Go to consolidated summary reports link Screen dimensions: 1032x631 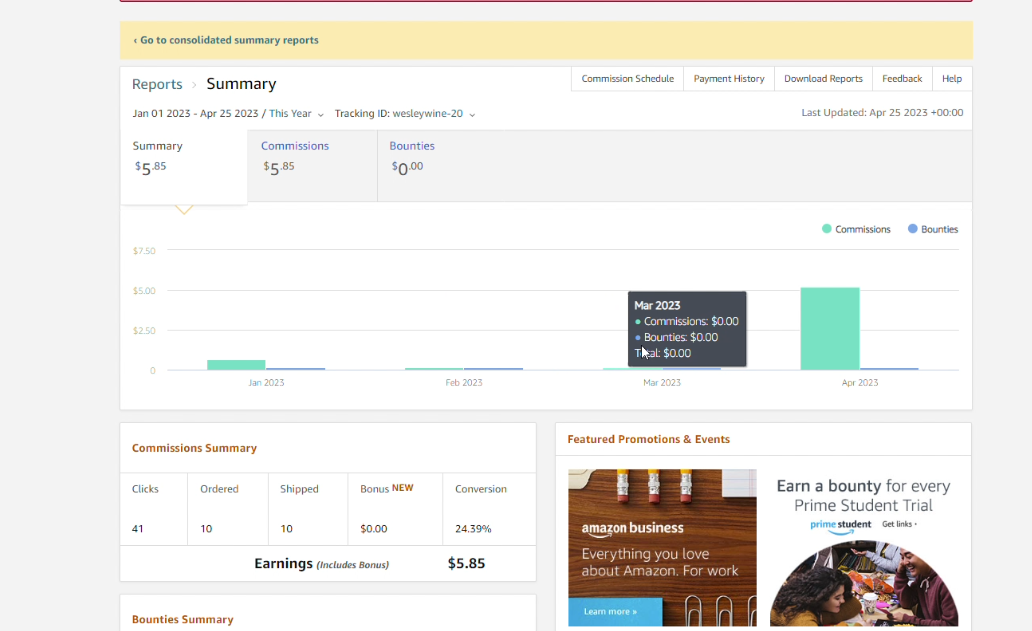tap(226, 40)
